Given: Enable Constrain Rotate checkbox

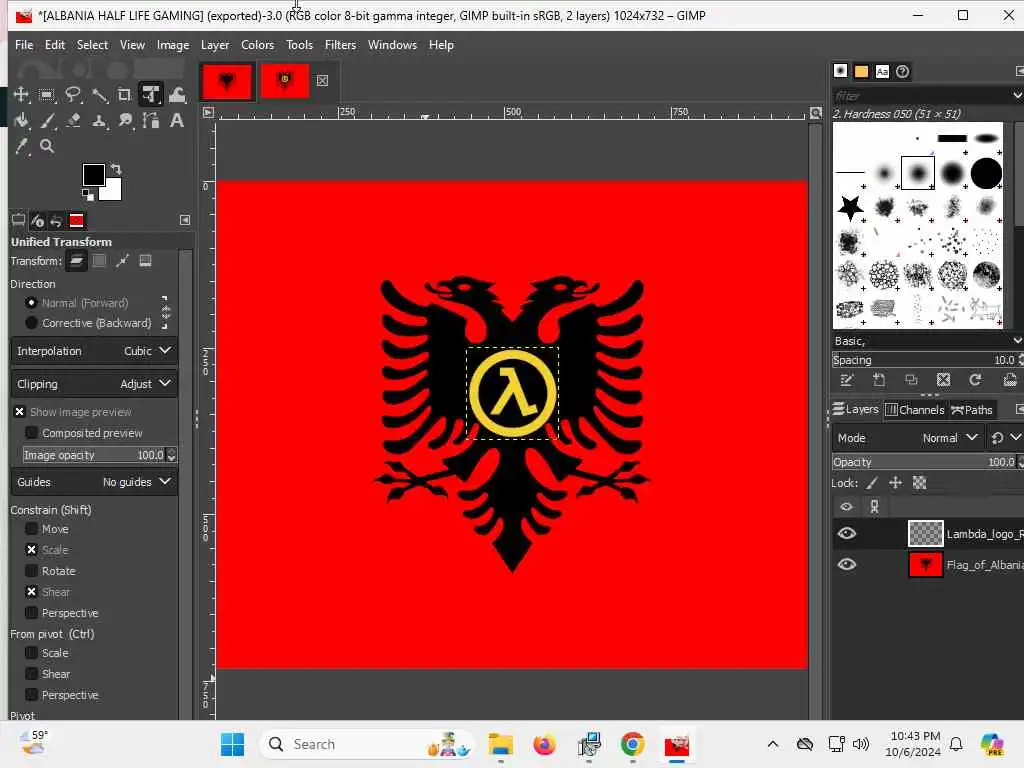Looking at the screenshot, I should tap(31, 571).
